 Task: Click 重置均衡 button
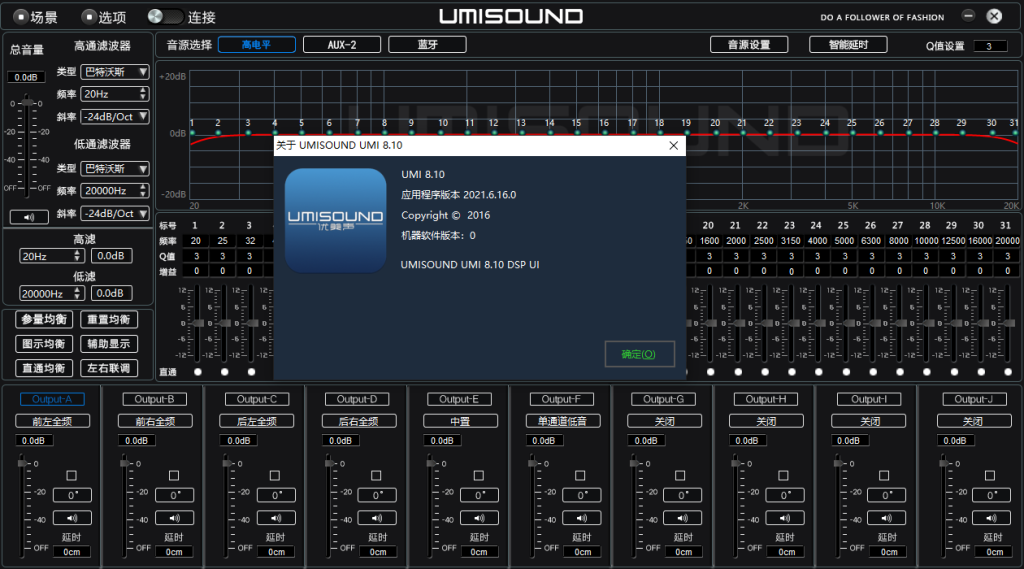pos(108,319)
